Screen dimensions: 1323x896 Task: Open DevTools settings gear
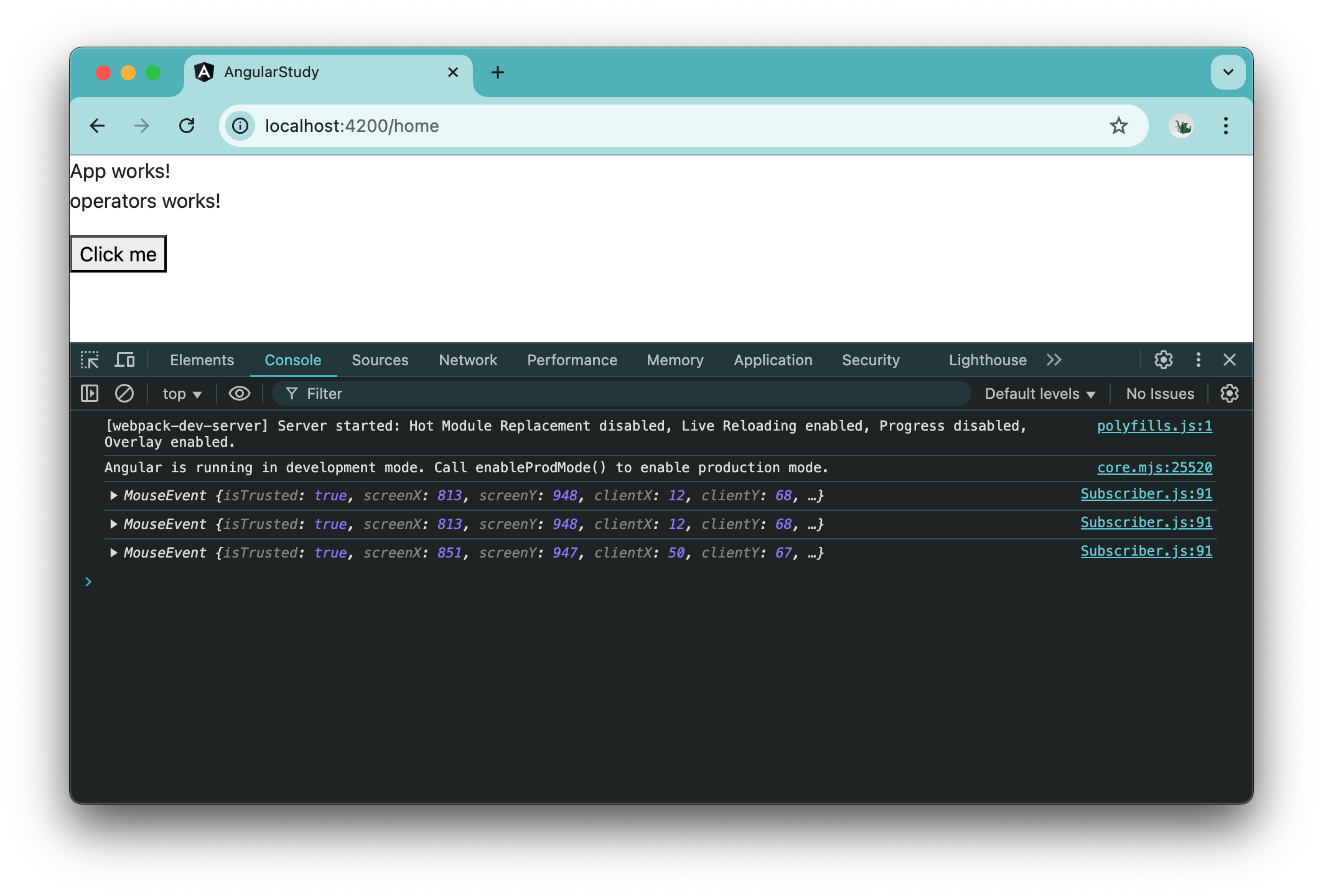1162,360
